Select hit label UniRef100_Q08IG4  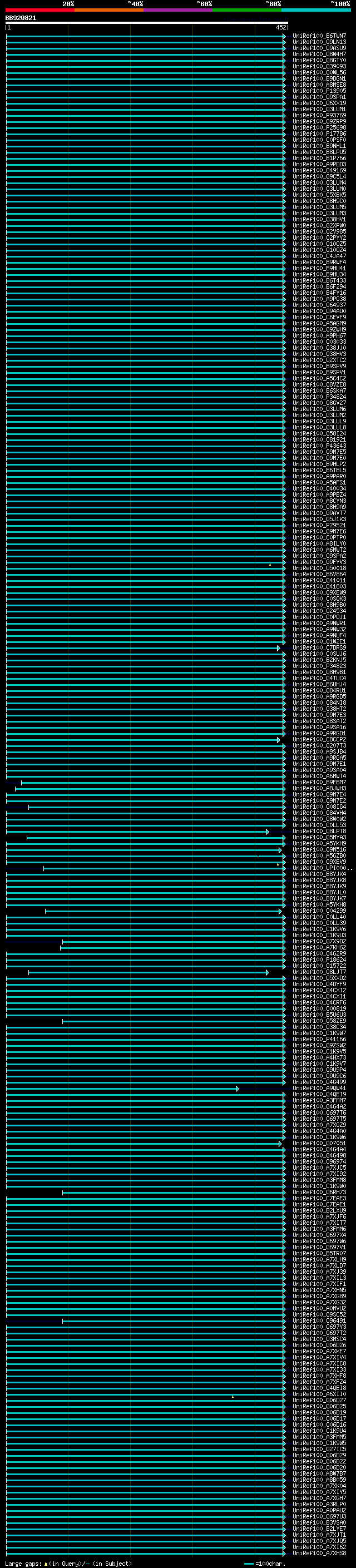(319, 807)
